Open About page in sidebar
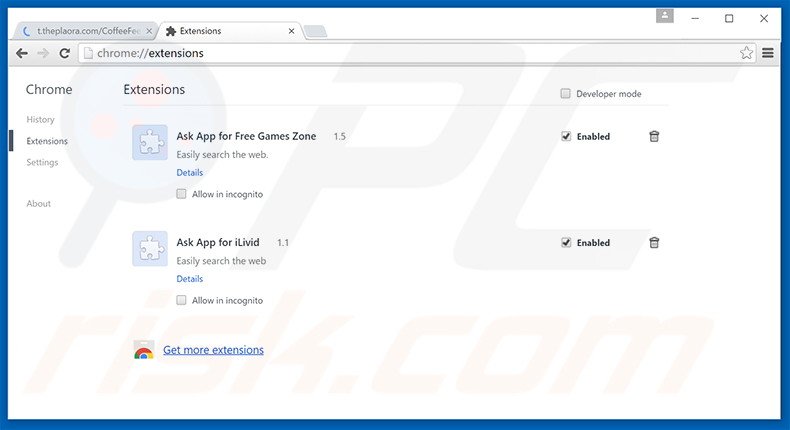Viewport: 790px width, 430px height. 38,204
